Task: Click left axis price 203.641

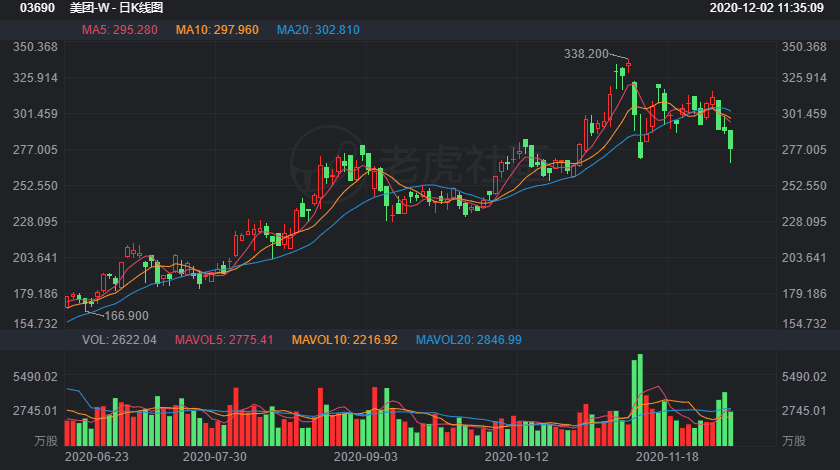Action: (35, 258)
